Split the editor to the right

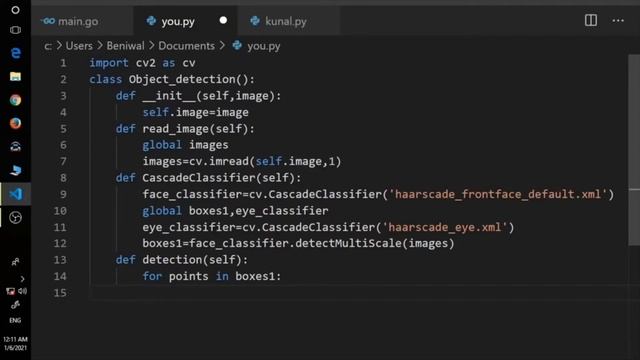[x=591, y=20]
